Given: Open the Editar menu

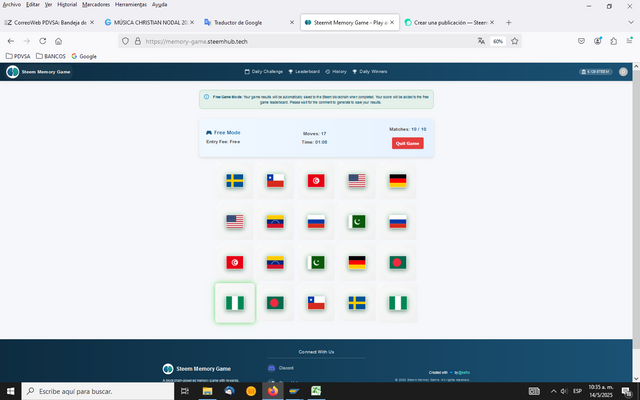Looking at the screenshot, I should [x=33, y=4].
